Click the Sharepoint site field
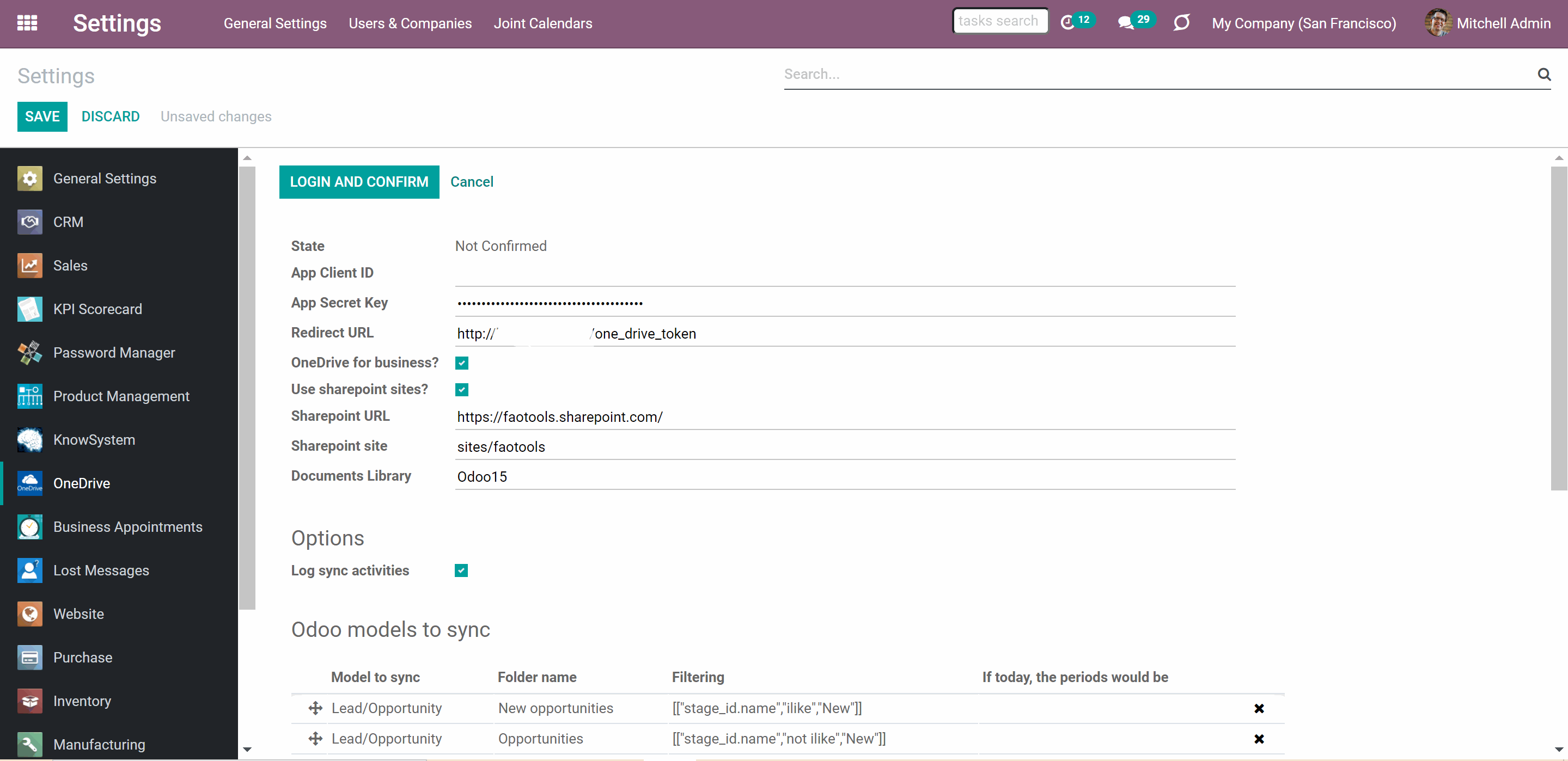 [x=845, y=446]
